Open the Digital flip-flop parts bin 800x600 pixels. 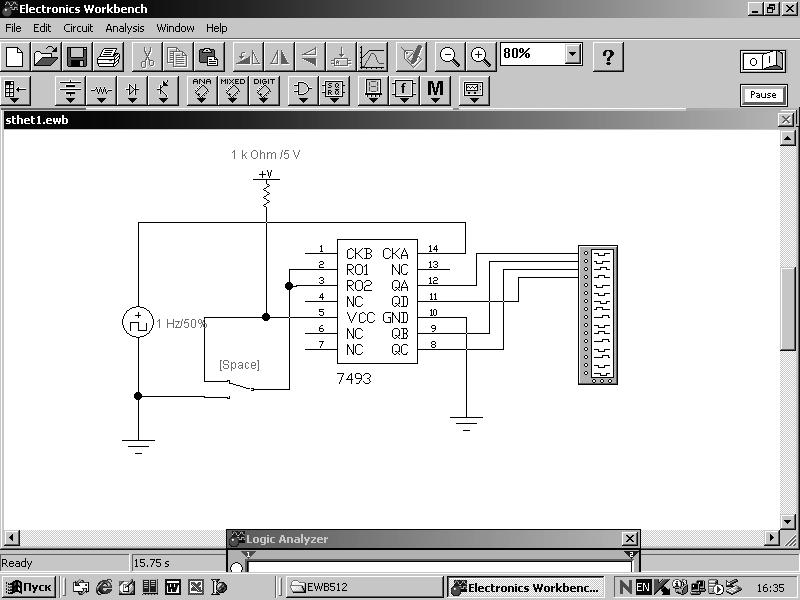[x=334, y=90]
